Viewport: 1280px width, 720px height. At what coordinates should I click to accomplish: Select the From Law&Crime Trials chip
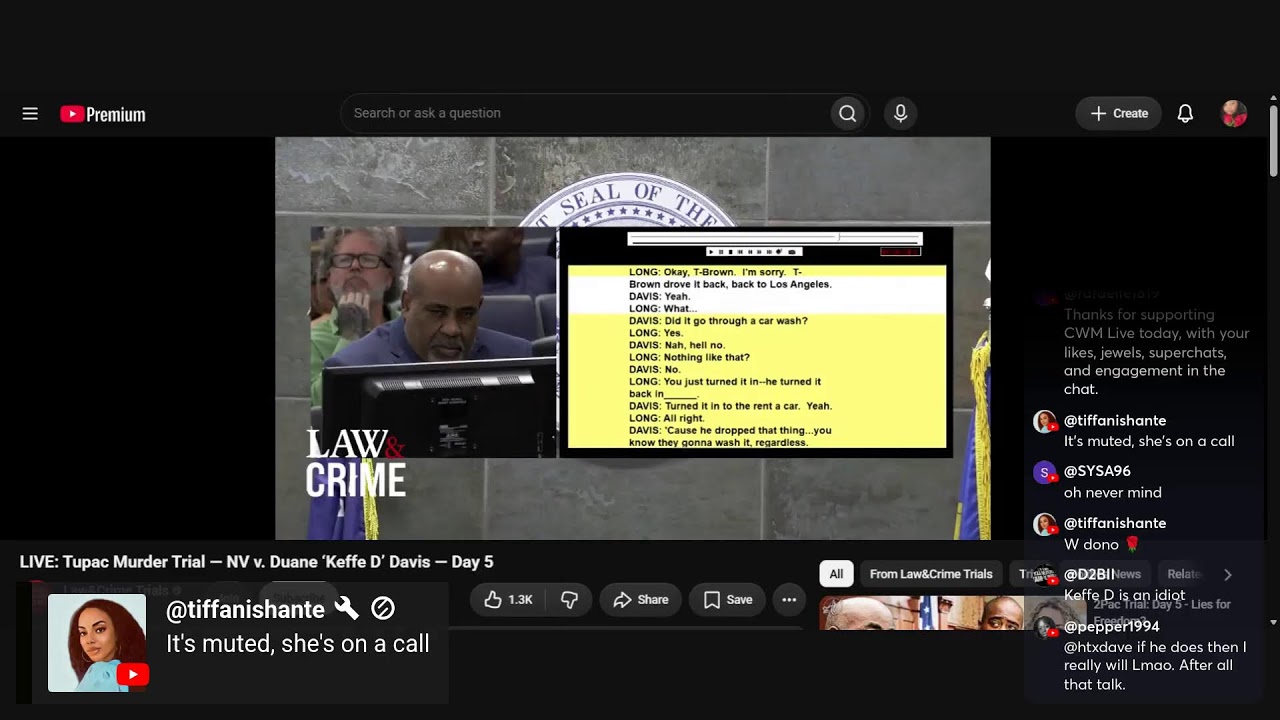click(931, 574)
